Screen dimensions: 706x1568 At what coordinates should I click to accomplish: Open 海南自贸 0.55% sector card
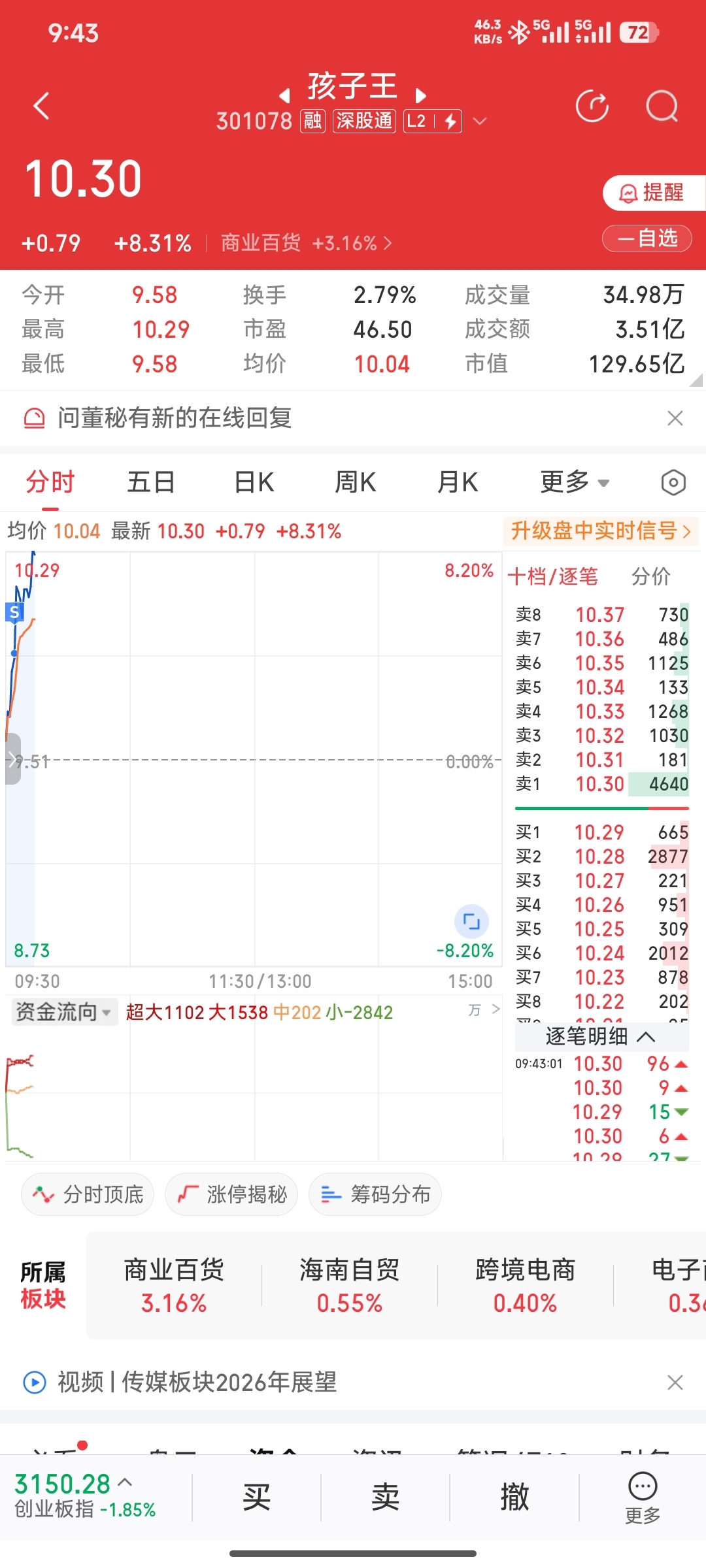350,1286
